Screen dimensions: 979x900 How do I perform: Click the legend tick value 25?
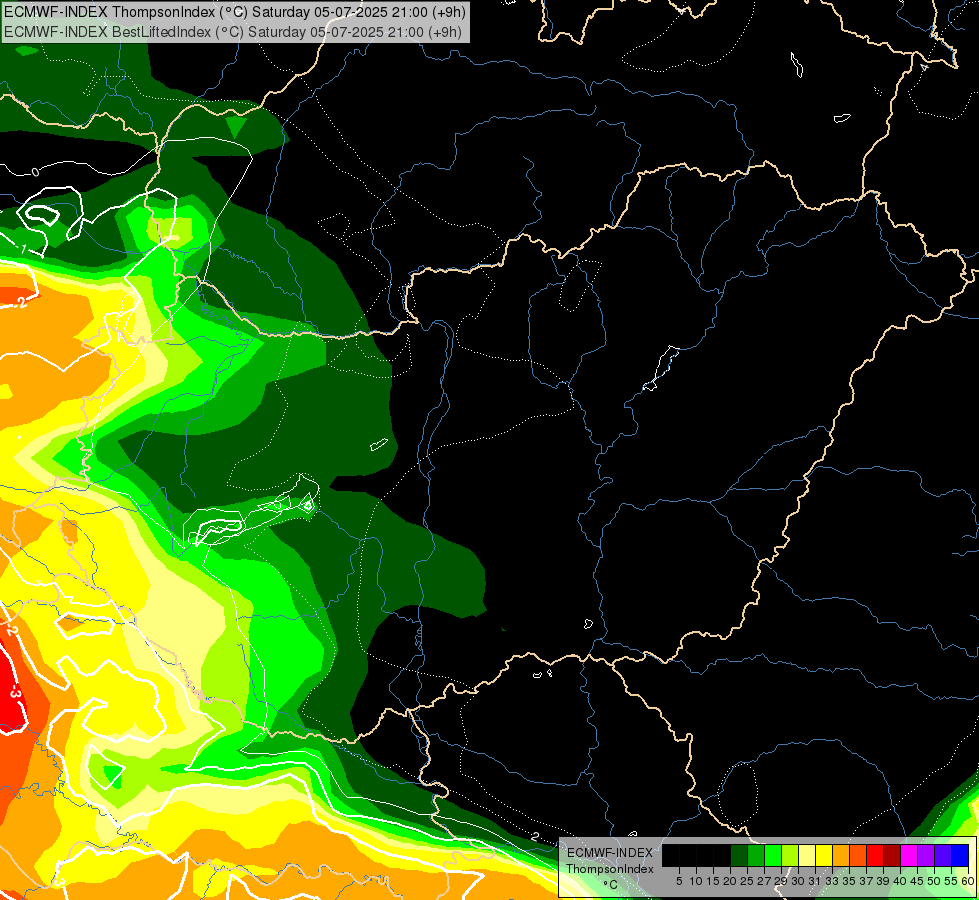(747, 881)
